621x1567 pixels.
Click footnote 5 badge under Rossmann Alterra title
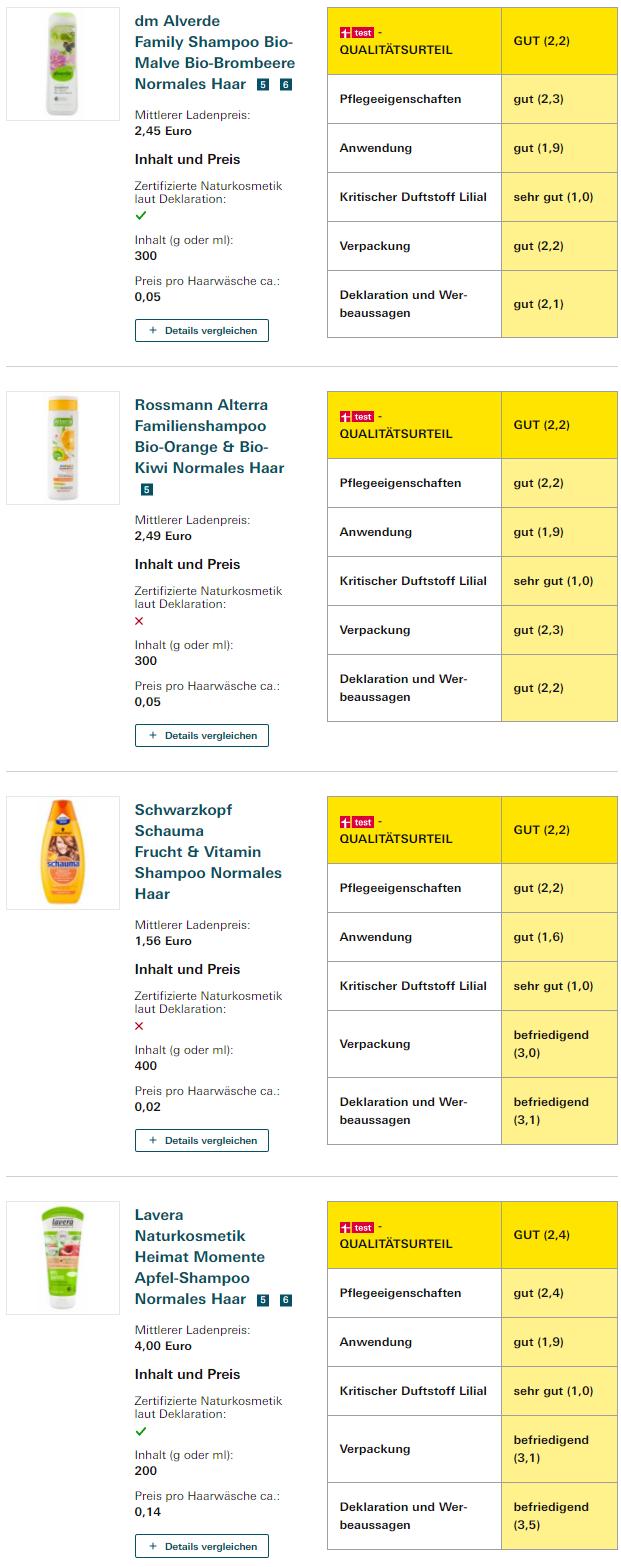click(x=147, y=490)
